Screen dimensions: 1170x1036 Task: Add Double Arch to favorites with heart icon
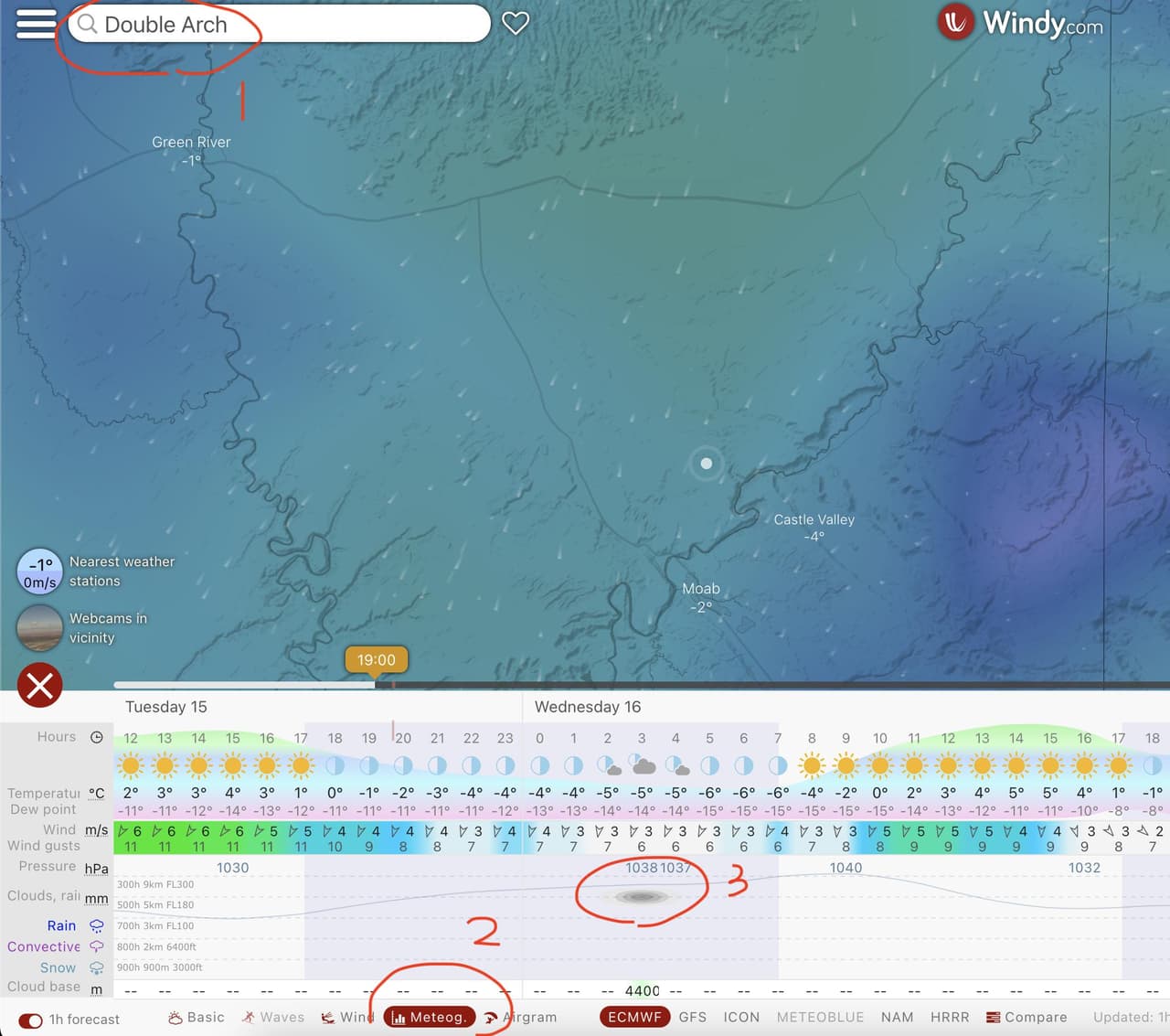click(x=516, y=24)
